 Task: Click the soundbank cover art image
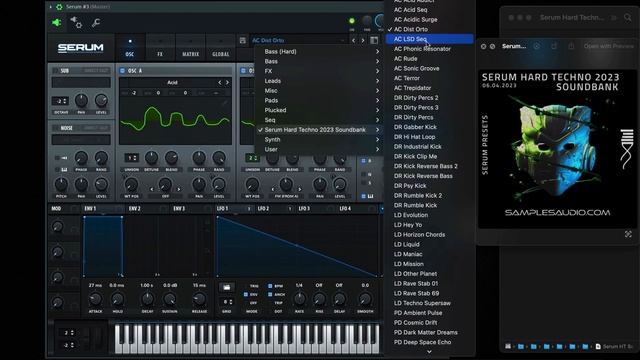coord(557,149)
